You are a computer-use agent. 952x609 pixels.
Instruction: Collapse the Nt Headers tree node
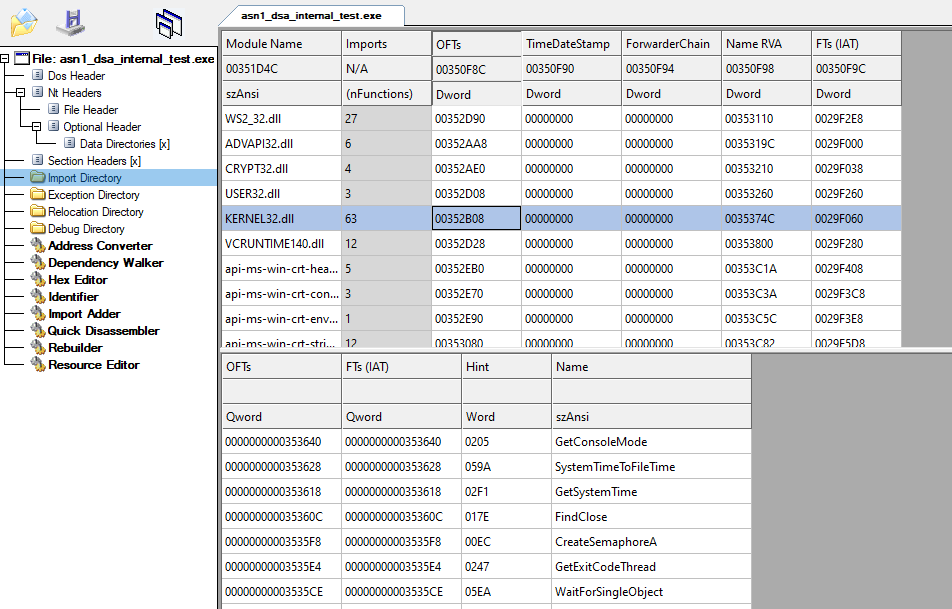[x=22, y=93]
